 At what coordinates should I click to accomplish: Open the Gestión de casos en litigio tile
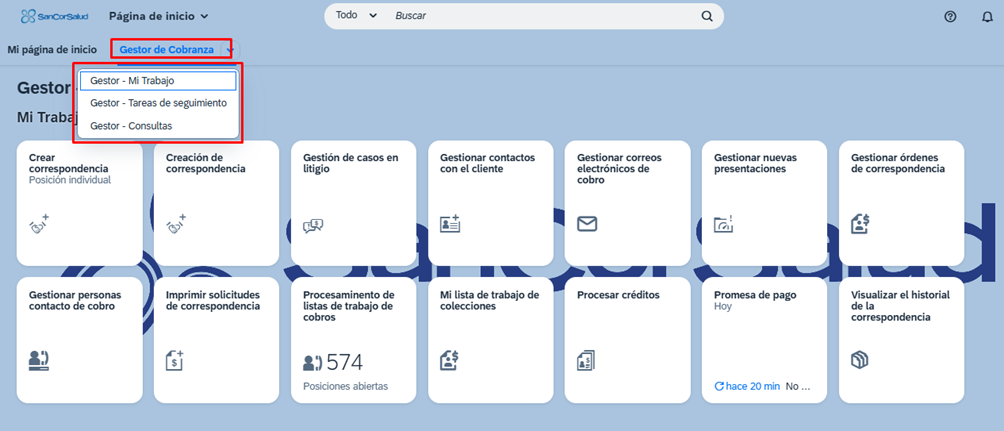[353, 202]
